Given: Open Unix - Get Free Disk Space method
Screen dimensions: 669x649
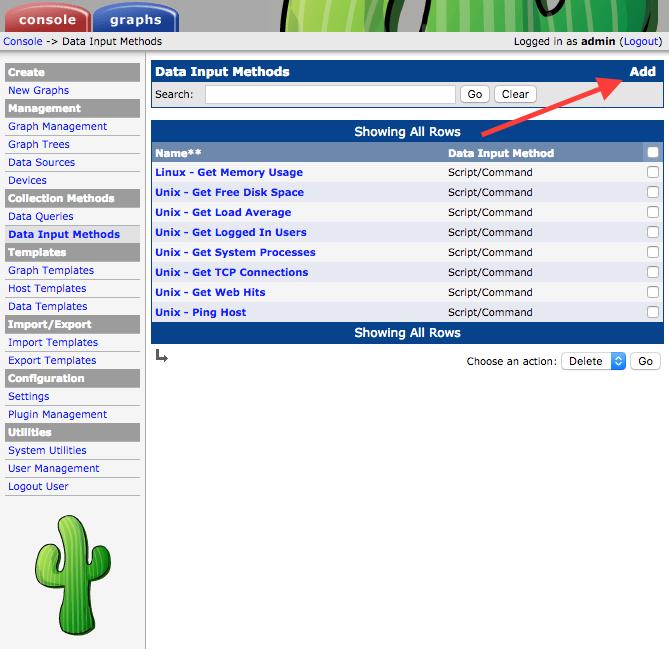Looking at the screenshot, I should (x=229, y=192).
